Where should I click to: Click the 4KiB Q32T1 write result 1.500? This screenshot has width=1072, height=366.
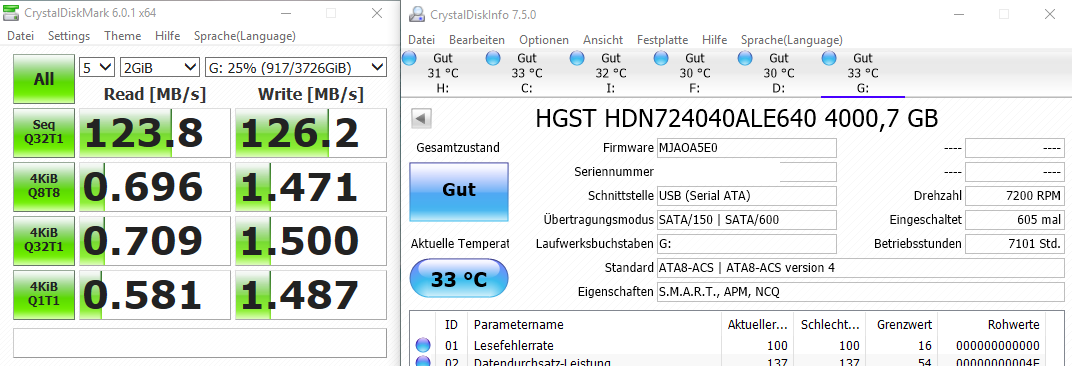click(311, 240)
